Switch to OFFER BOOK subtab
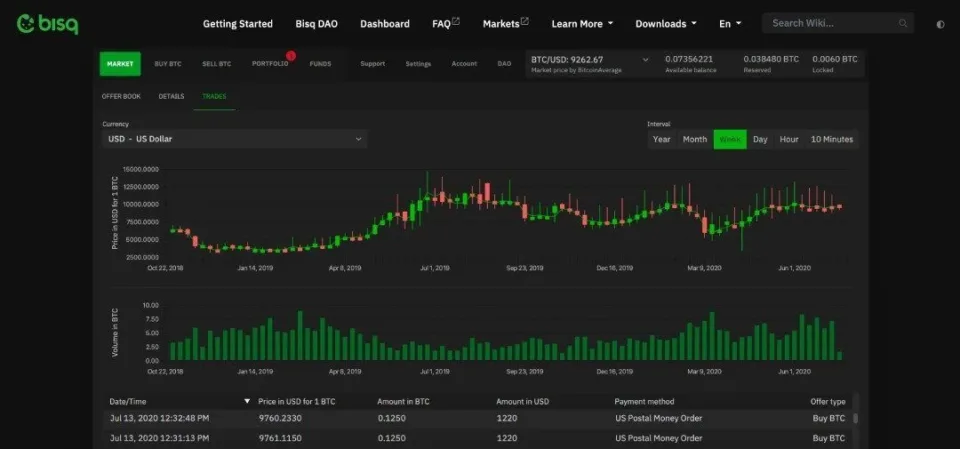The width and height of the screenshot is (960, 449). 121,97
